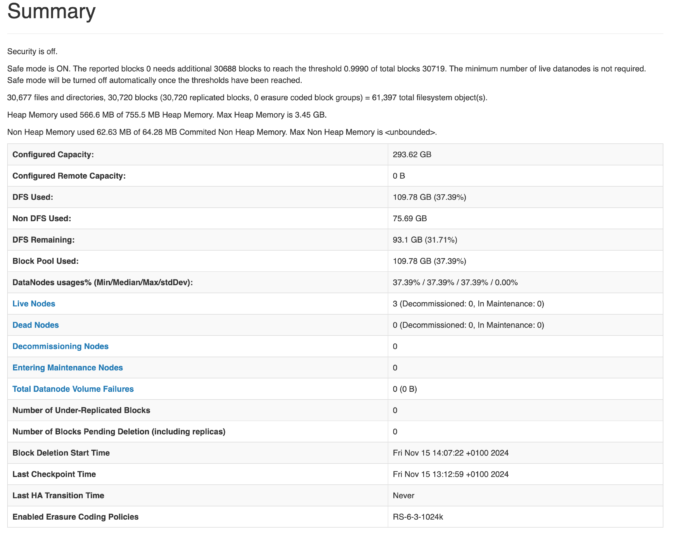Click the Decommissioning Nodes link
Screen dimensions: 677x534
[60, 346]
